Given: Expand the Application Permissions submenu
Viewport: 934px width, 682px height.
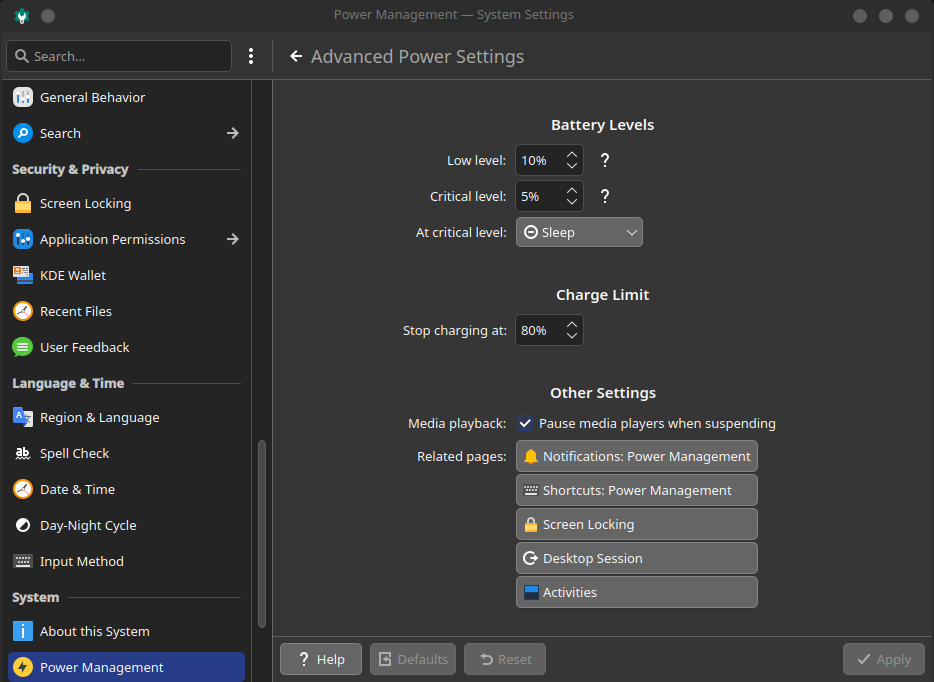Looking at the screenshot, I should tap(232, 239).
